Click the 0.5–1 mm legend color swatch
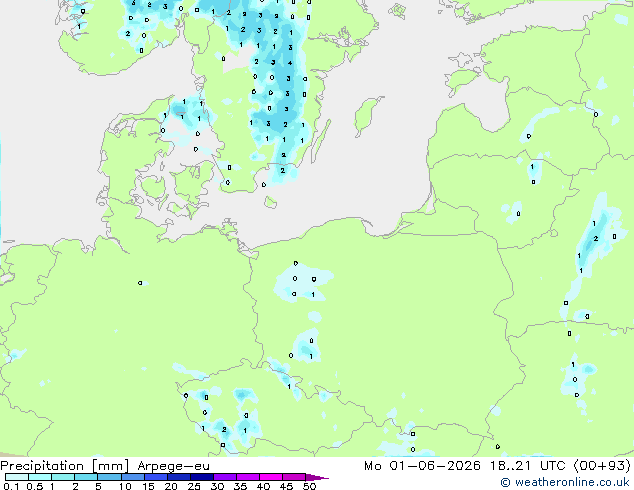The width and height of the screenshot is (634, 490). pyautogui.click(x=40, y=477)
